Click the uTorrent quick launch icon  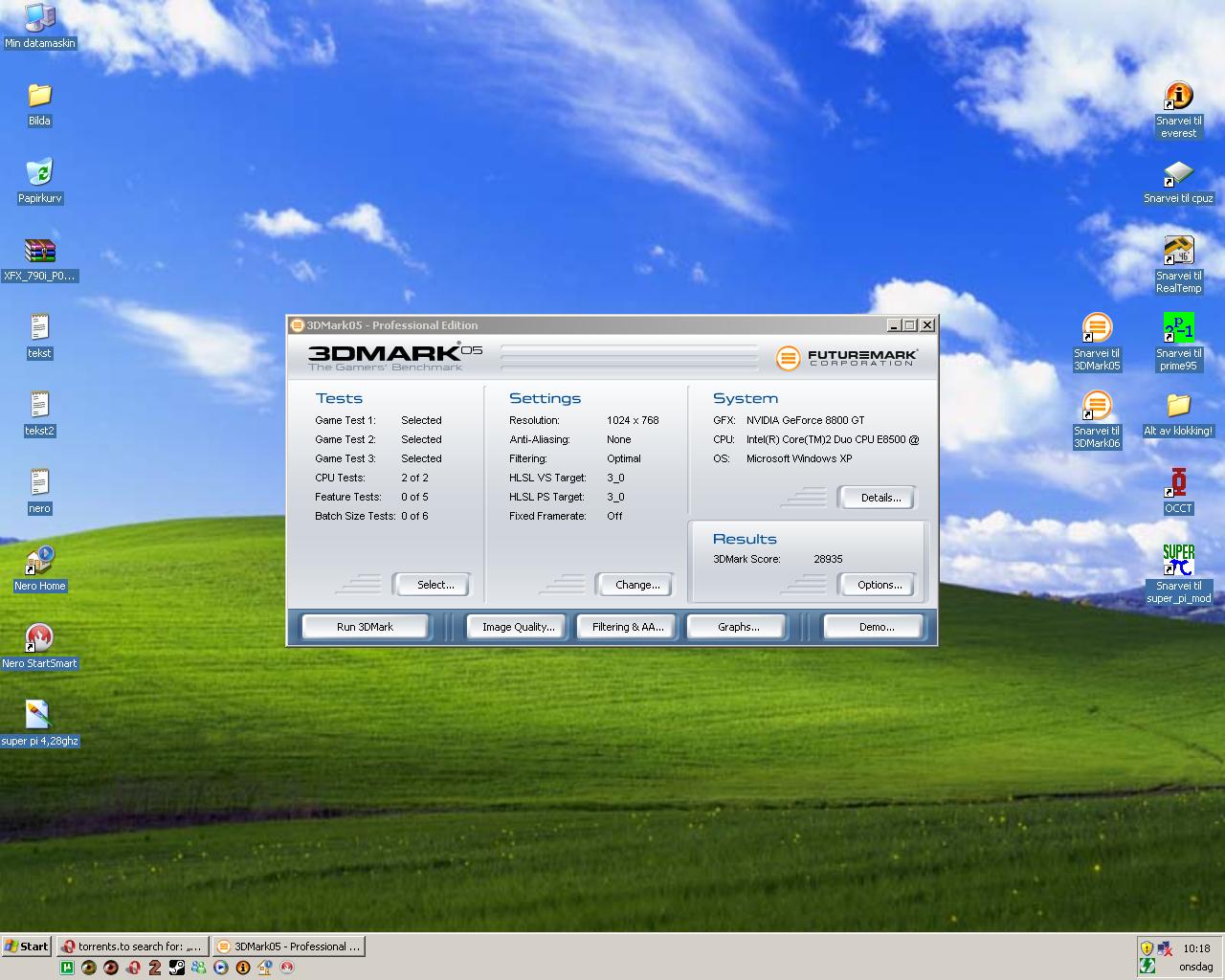click(67, 968)
